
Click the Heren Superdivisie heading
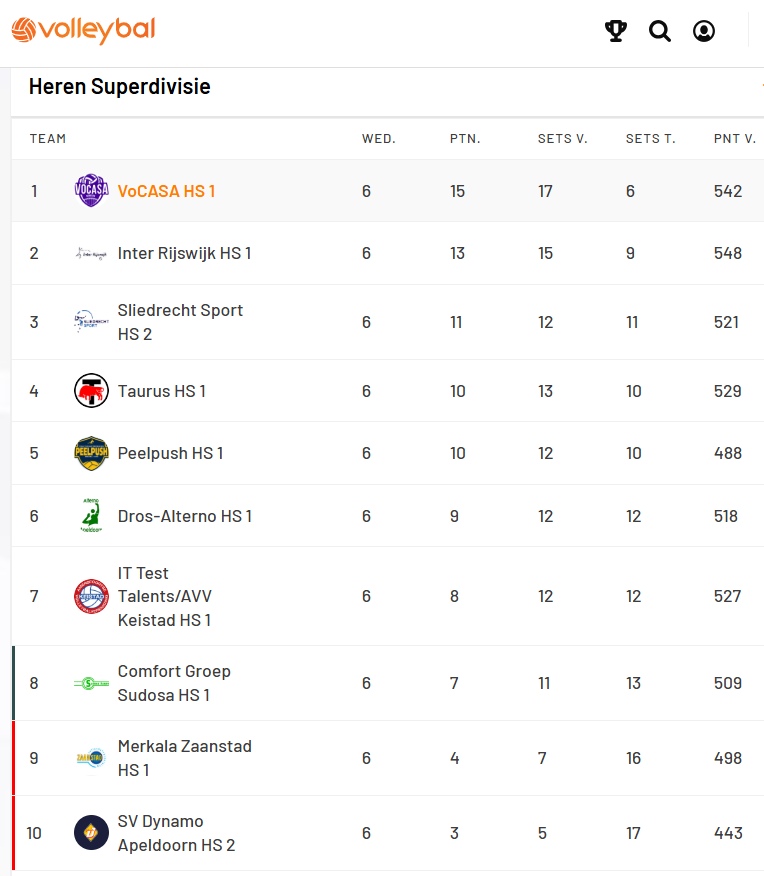[x=119, y=87]
